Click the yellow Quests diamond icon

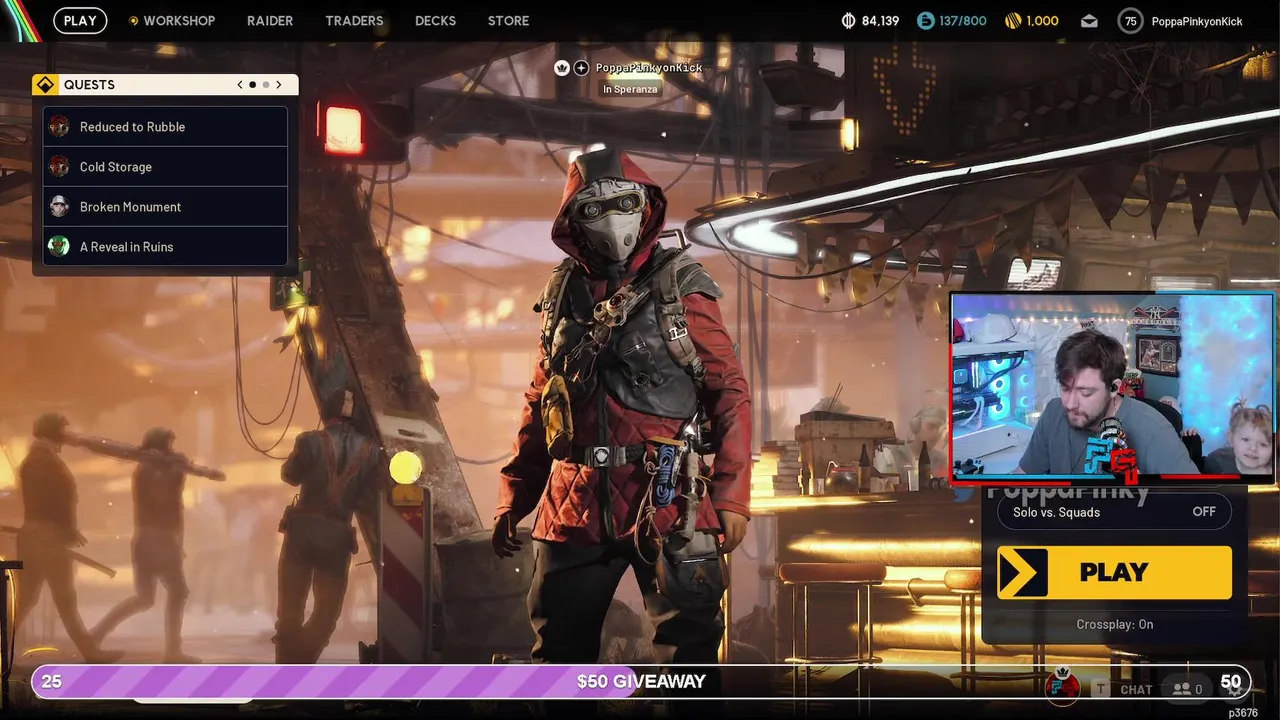pyautogui.click(x=44, y=85)
